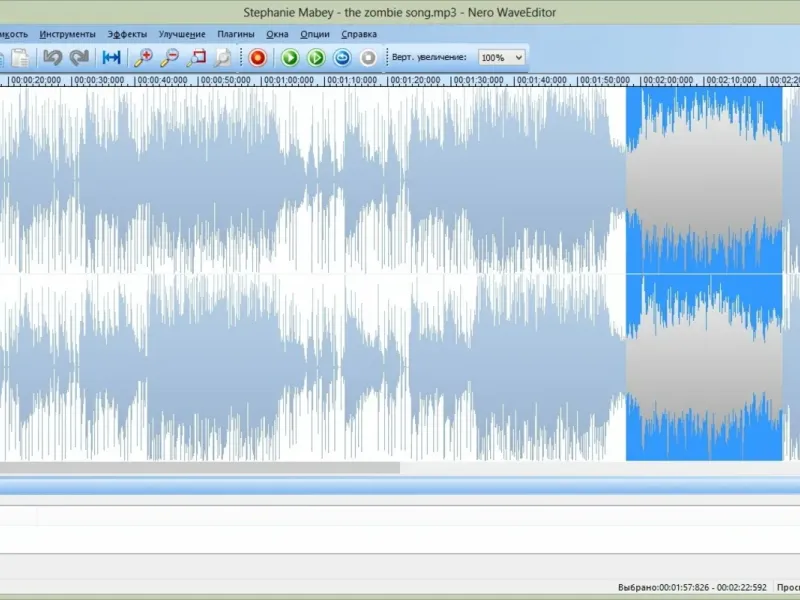This screenshot has height=600, width=800.
Task: Open the vertical zoom 100% dropdown
Action: tap(501, 58)
